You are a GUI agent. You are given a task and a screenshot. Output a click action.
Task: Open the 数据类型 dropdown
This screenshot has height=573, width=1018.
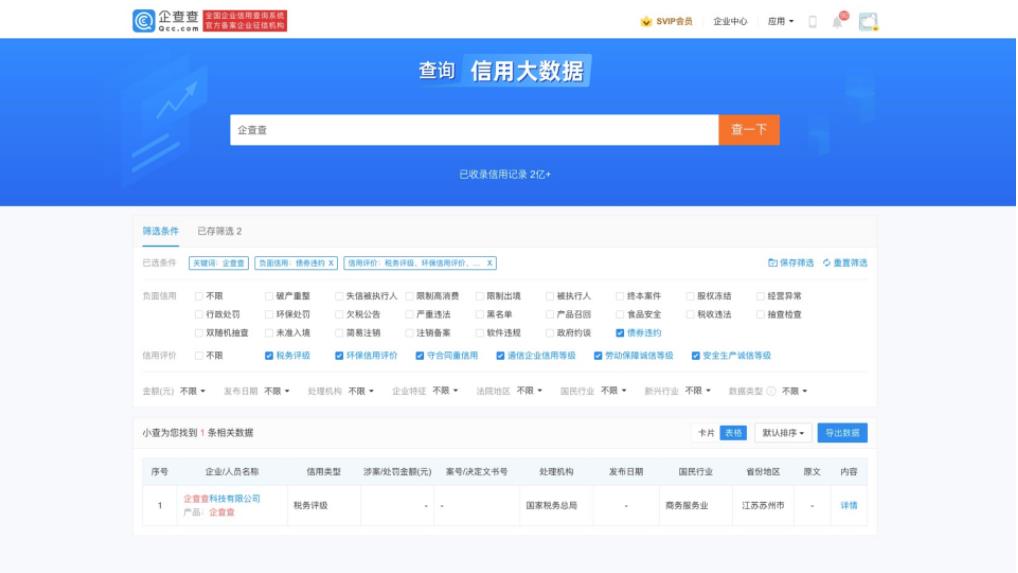(x=795, y=391)
